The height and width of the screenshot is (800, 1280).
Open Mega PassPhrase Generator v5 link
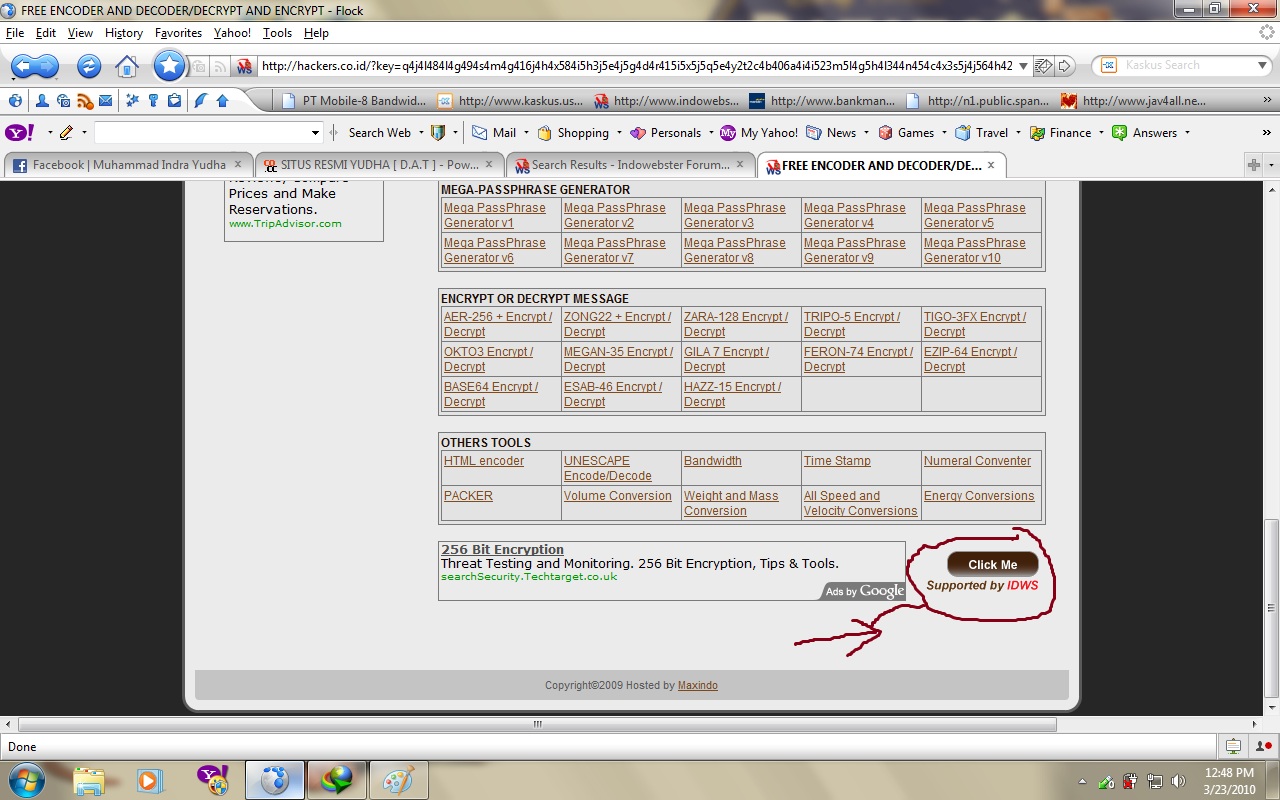pyautogui.click(x=974, y=215)
